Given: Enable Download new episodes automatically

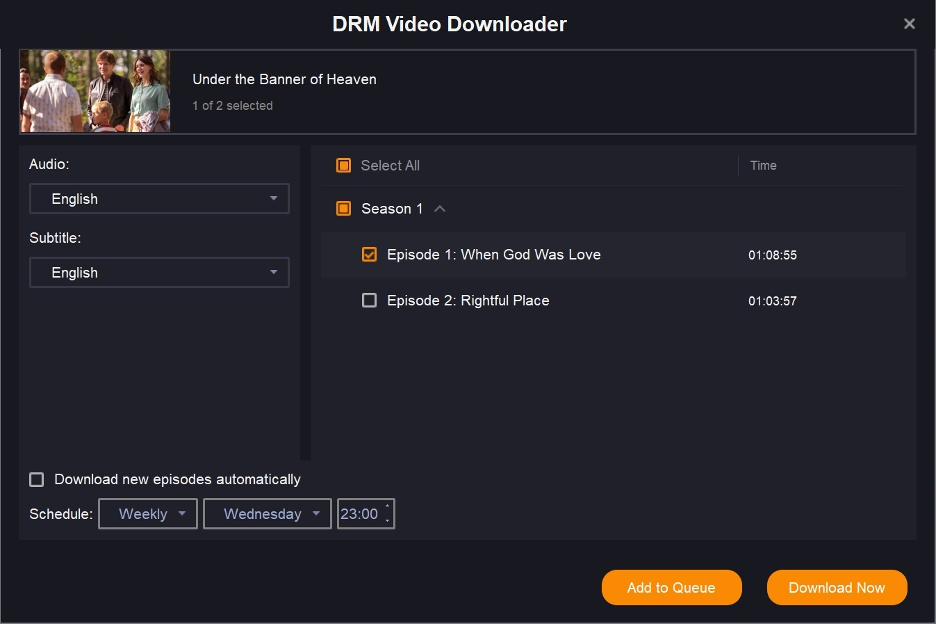Looking at the screenshot, I should [36, 479].
